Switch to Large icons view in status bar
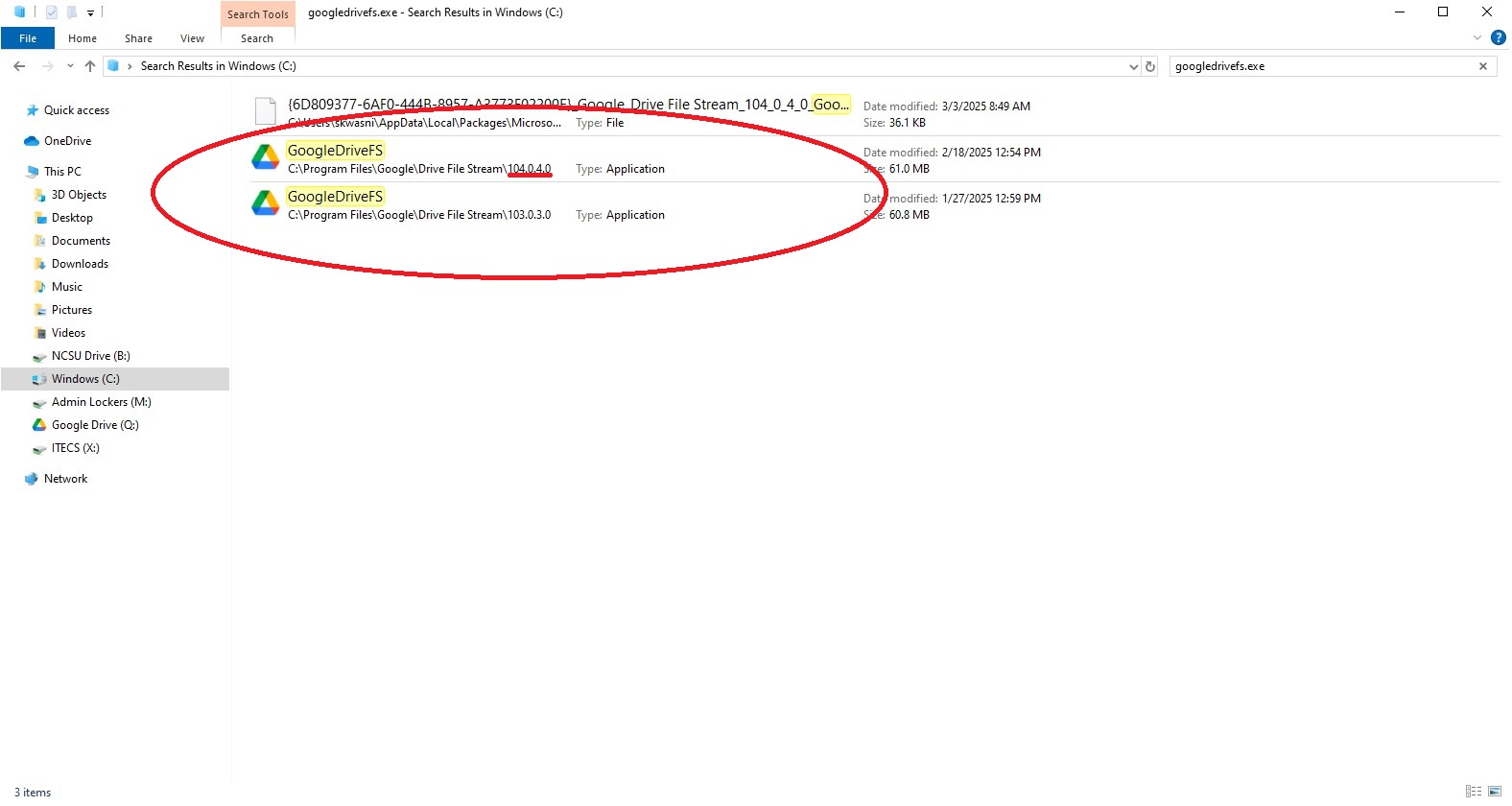The height and width of the screenshot is (806, 1512). (x=1495, y=792)
